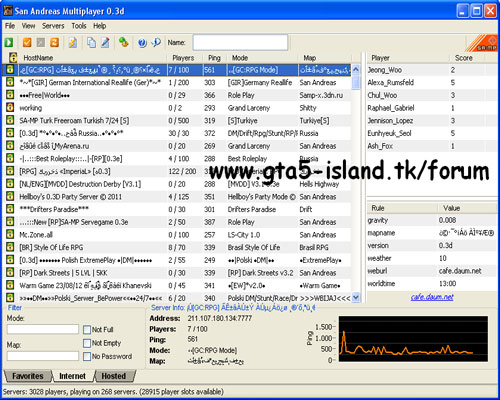This screenshot has height=400, width=500.
Task: Select the [GC:RPG] server row
Action: click(177, 70)
